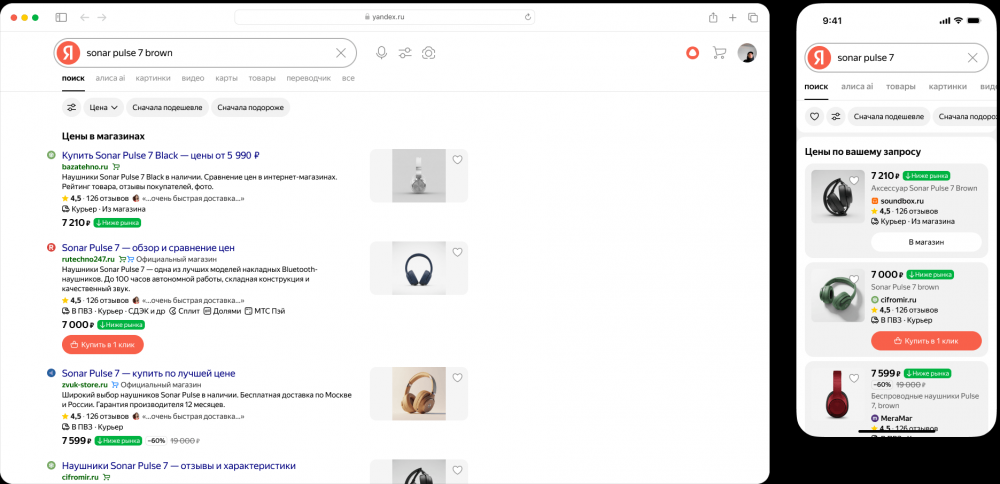This screenshot has width=1000, height=484.
Task: Sort desktop results by Сначала подороже
Action: [x=251, y=108]
